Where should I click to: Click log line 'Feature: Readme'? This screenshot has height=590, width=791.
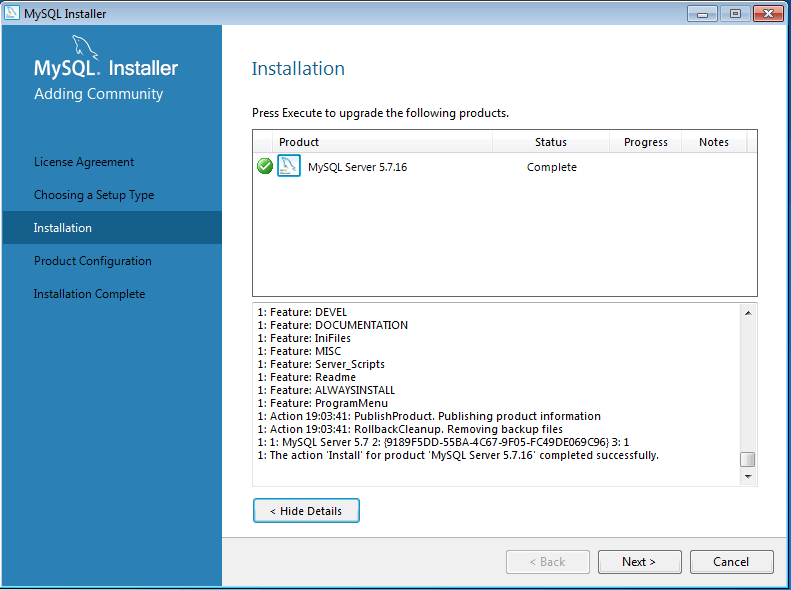pos(307,377)
